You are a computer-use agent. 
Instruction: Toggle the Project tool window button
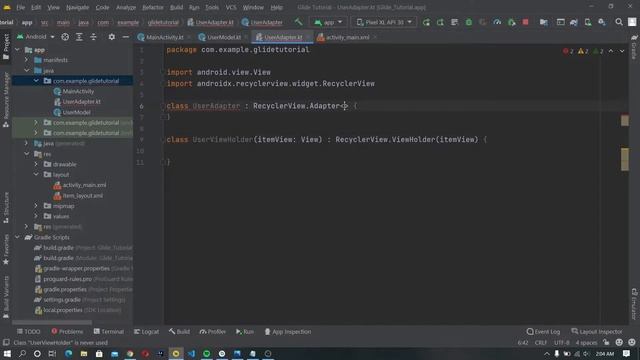click(6, 47)
